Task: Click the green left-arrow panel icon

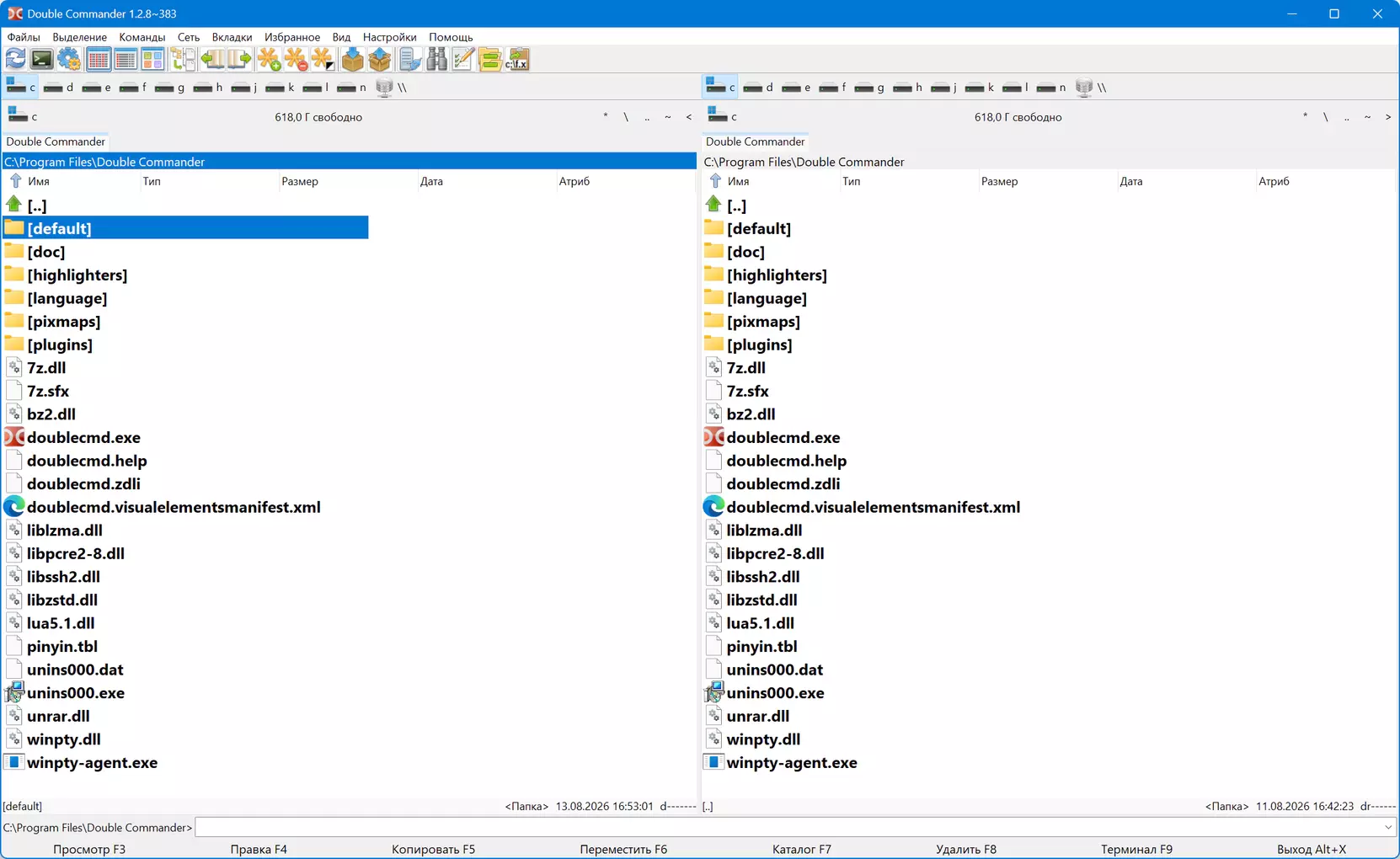Action: pos(212,59)
